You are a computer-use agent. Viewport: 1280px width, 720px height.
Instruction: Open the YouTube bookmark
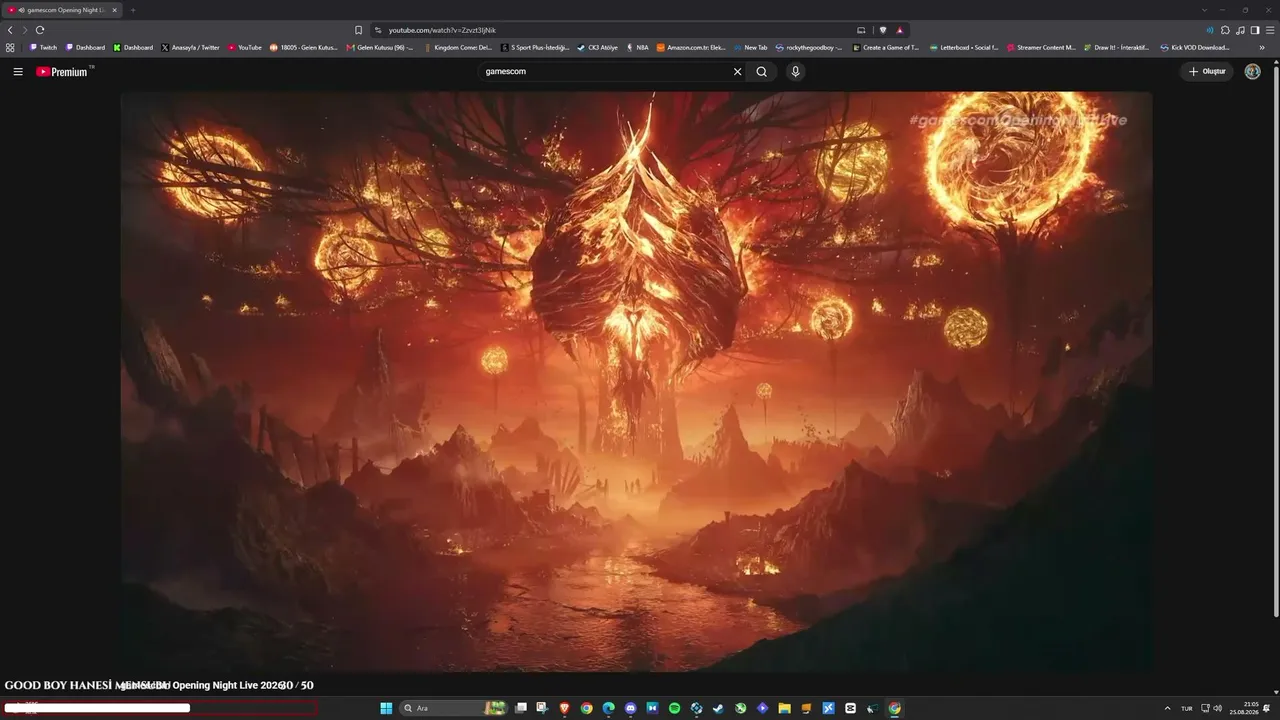click(x=245, y=47)
